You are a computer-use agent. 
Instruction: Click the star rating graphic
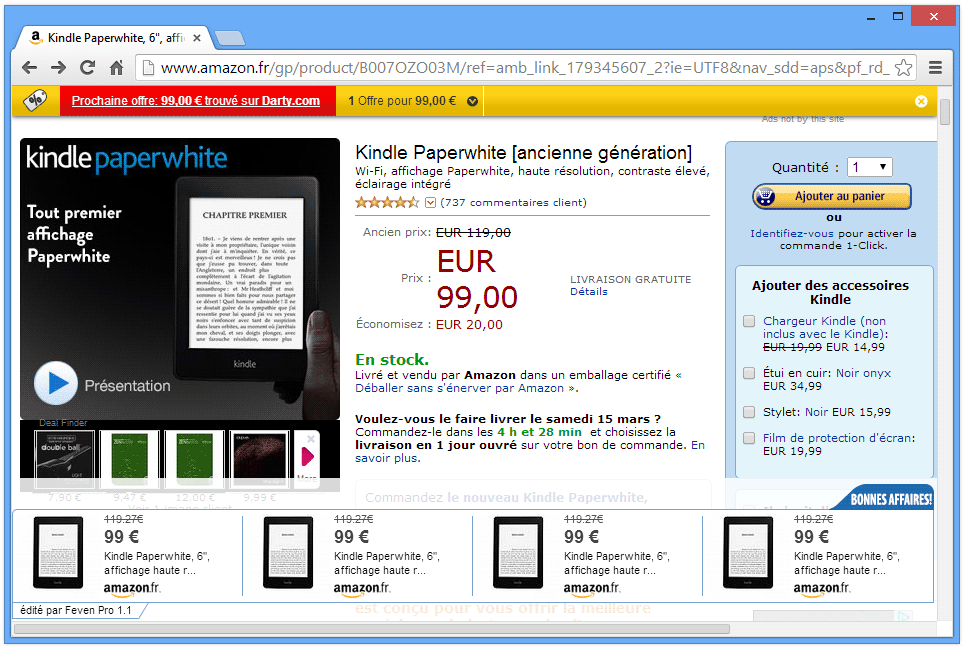coord(387,202)
